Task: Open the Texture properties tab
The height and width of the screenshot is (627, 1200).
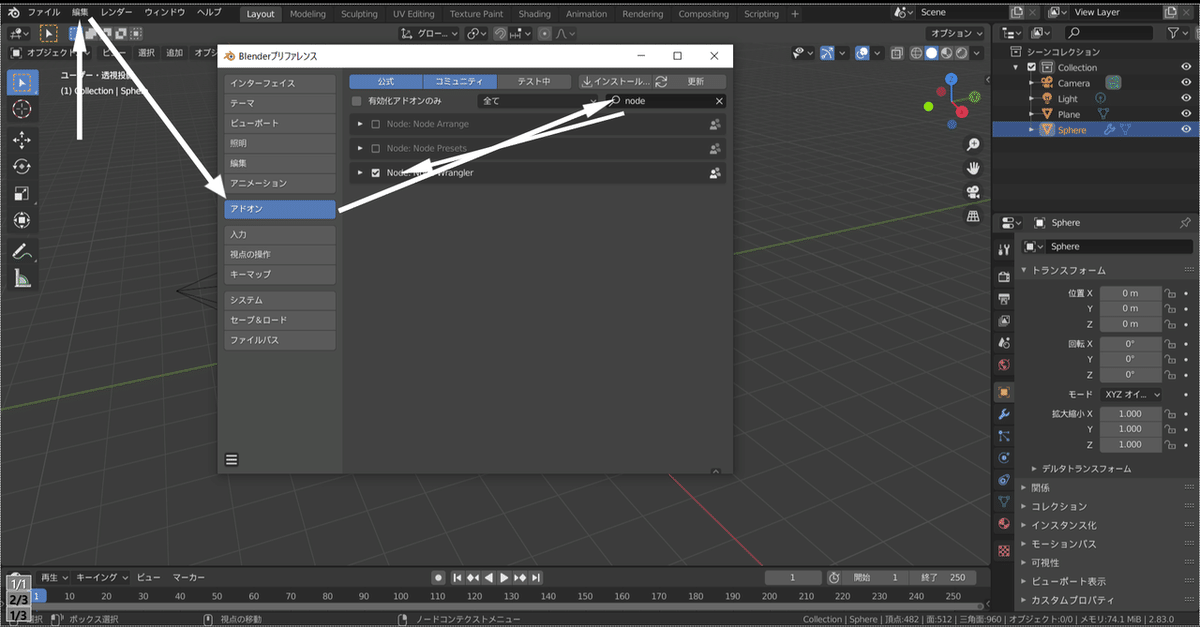Action: click(x=1004, y=551)
